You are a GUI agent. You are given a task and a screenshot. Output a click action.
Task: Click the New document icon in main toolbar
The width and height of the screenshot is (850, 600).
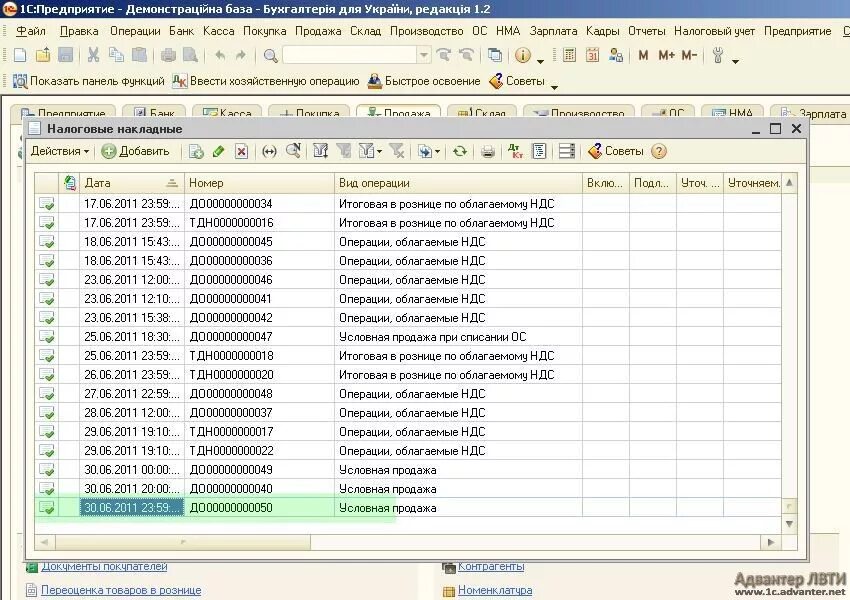point(20,55)
